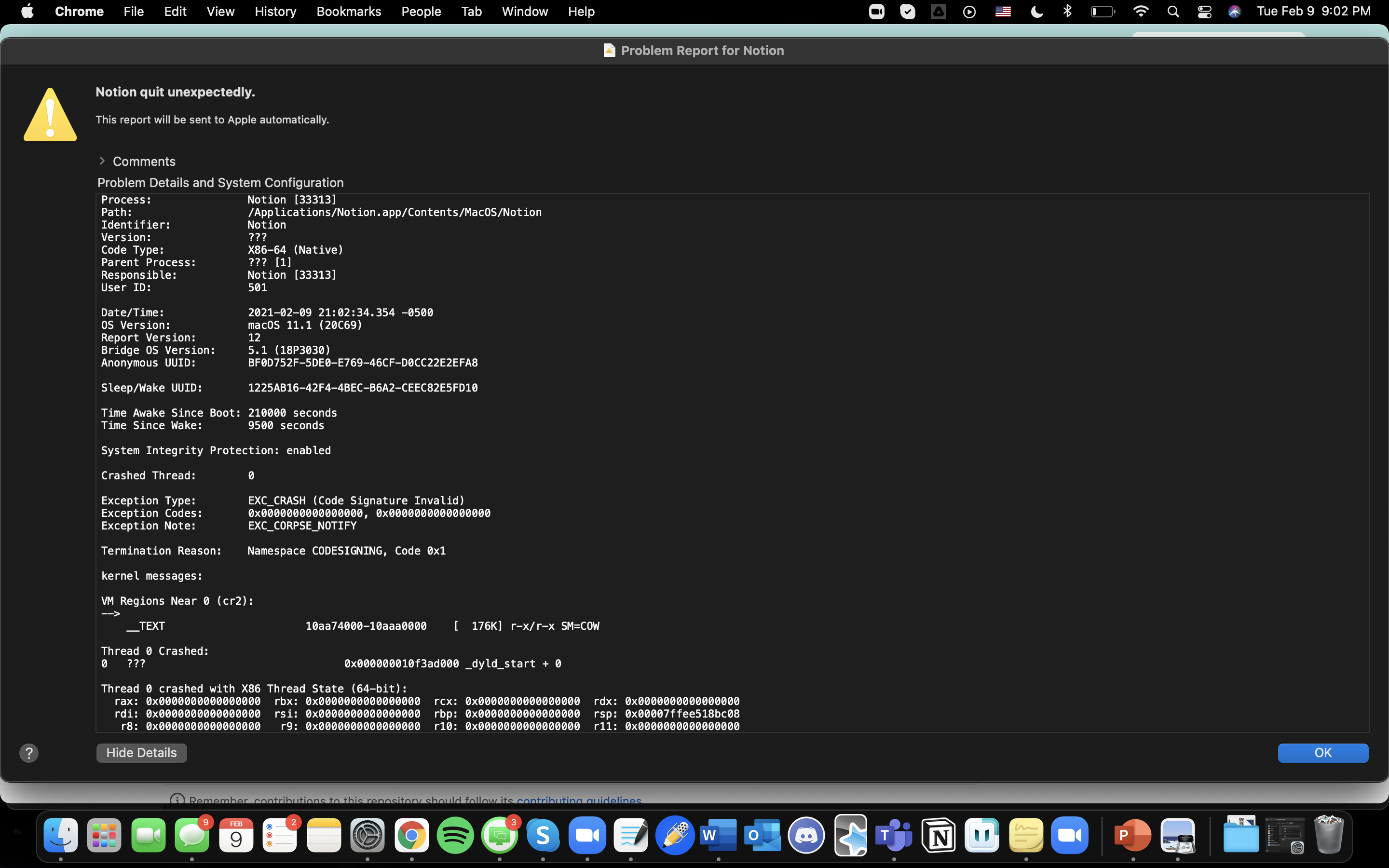Open the paper-and-pen editor icon in Dock
The width and height of the screenshot is (1389, 868).
pyautogui.click(x=631, y=835)
